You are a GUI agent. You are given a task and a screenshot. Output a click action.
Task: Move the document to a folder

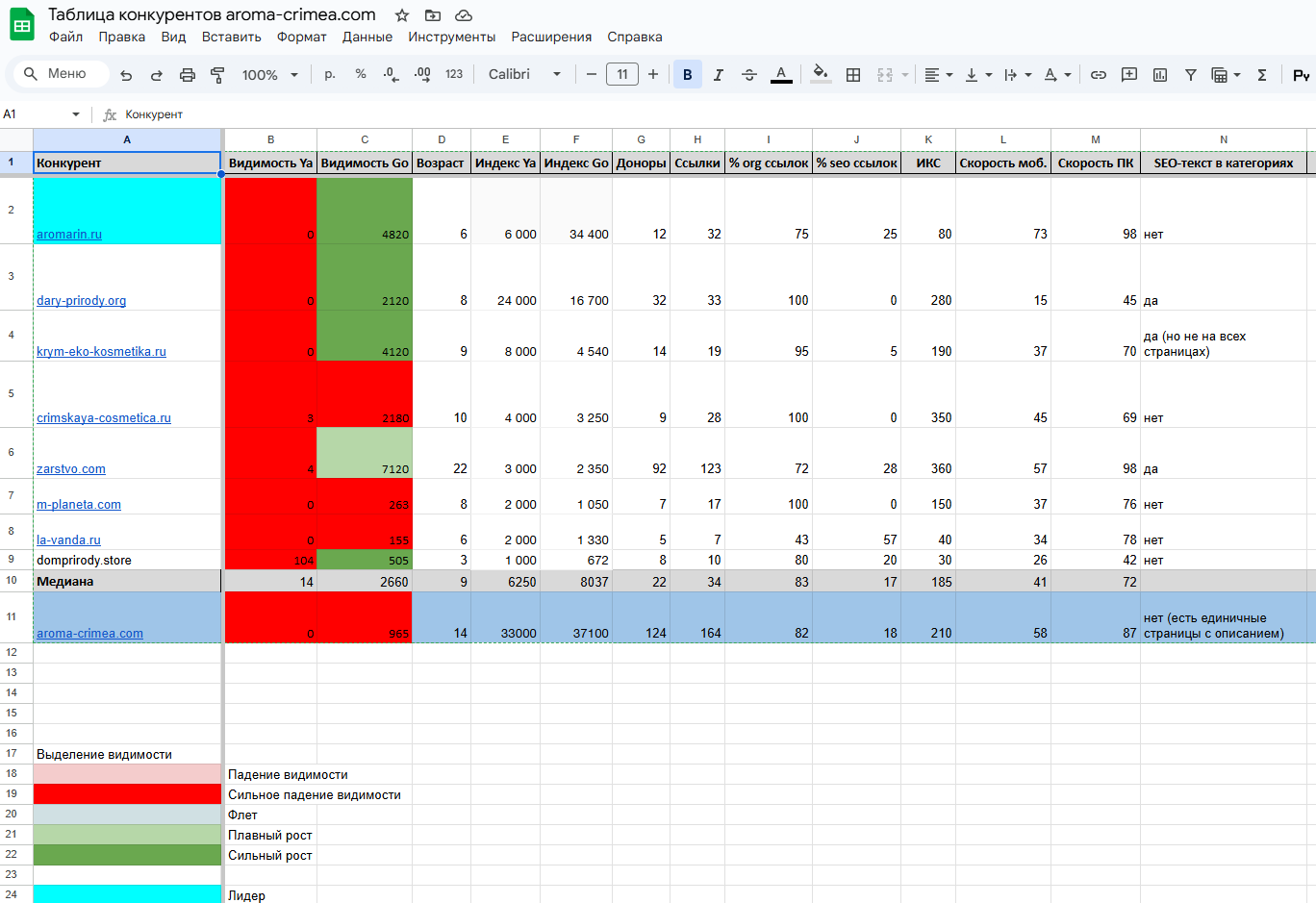click(x=433, y=15)
